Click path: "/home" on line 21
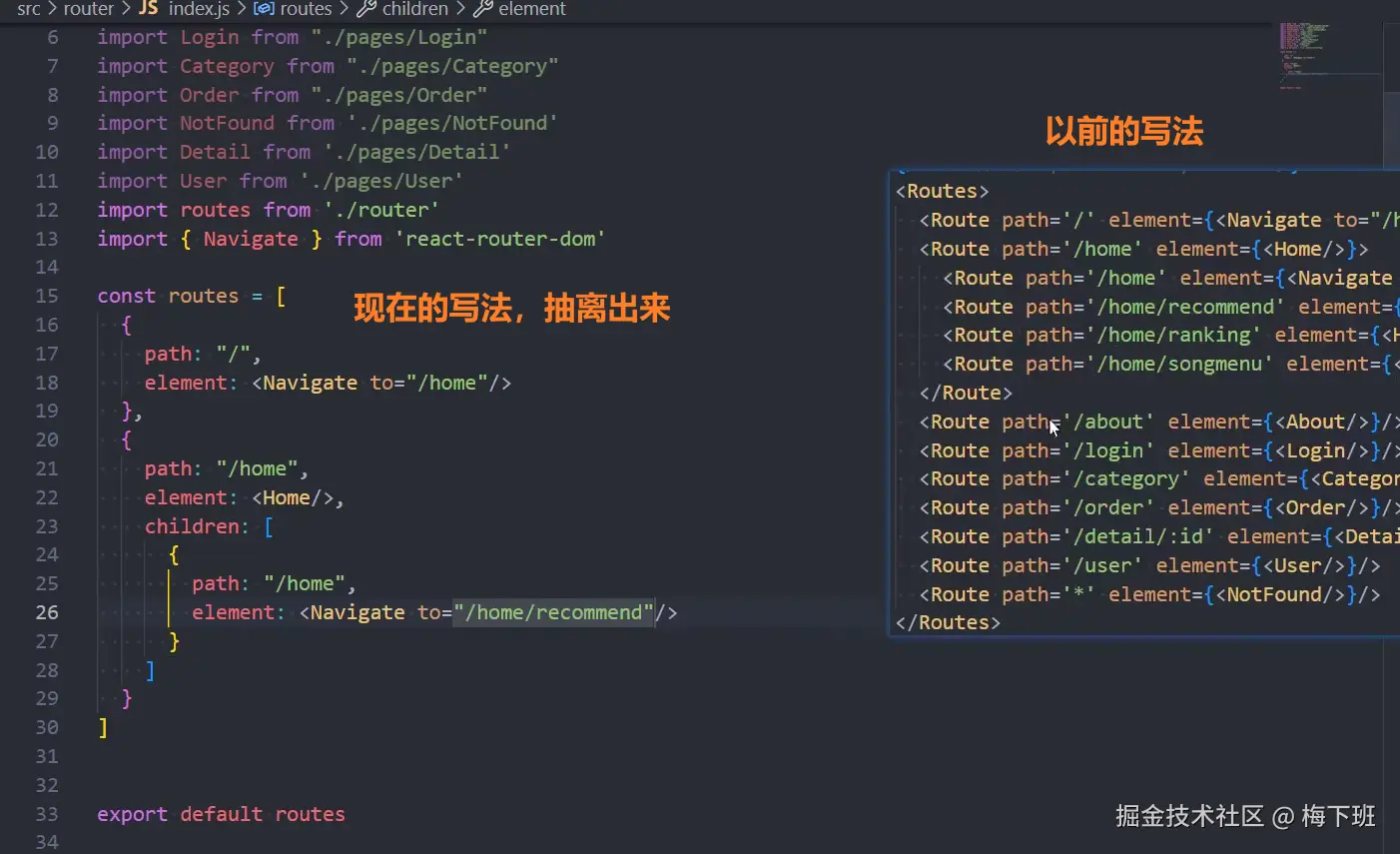Viewport: 1400px width, 854px height. pyautogui.click(x=227, y=468)
